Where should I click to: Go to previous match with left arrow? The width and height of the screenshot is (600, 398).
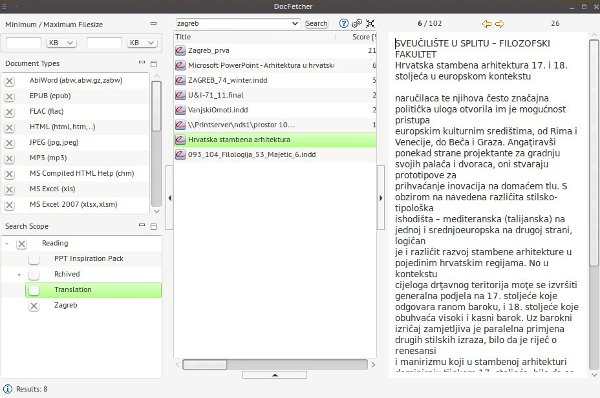(x=486, y=24)
